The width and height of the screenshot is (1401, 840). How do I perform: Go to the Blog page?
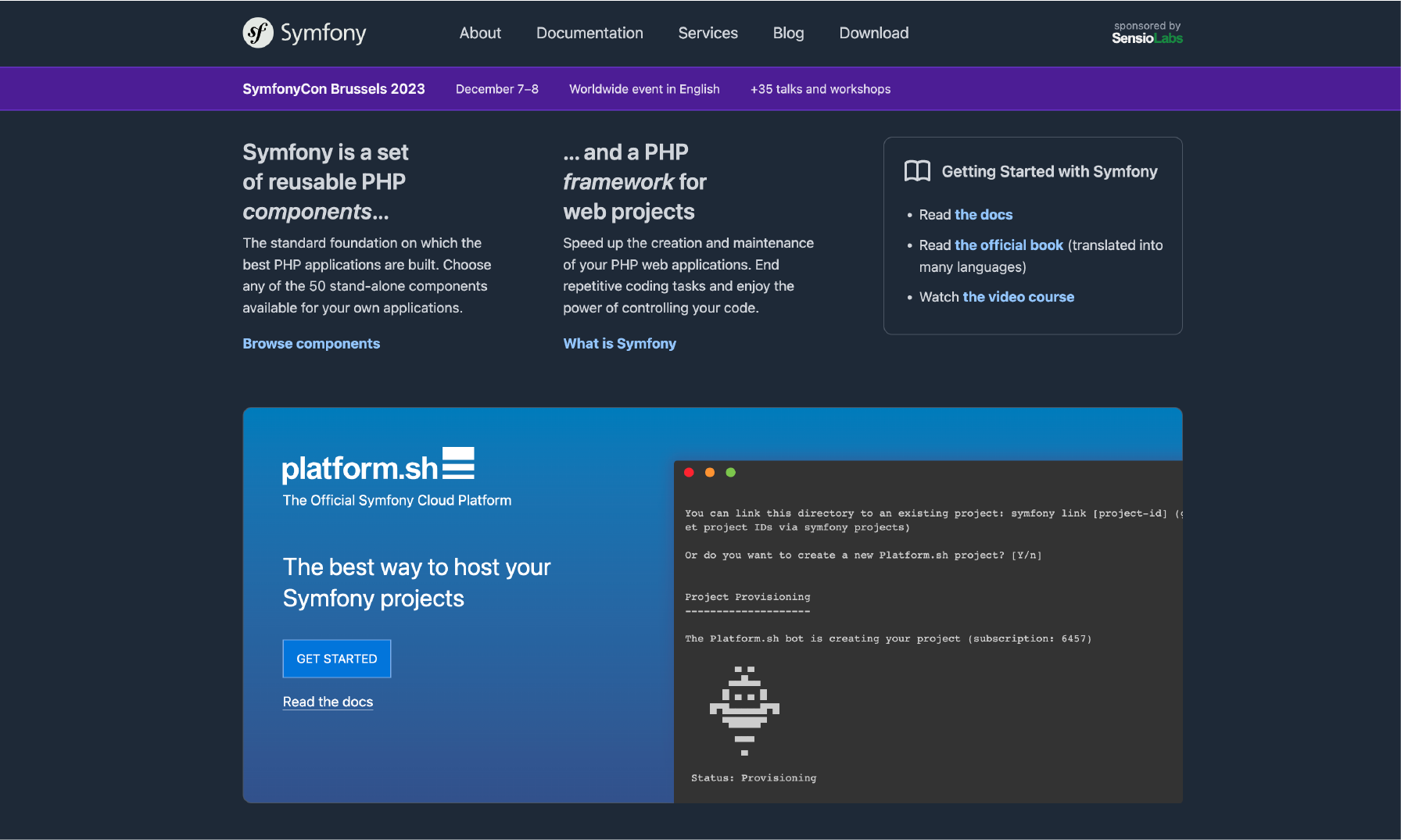788,33
